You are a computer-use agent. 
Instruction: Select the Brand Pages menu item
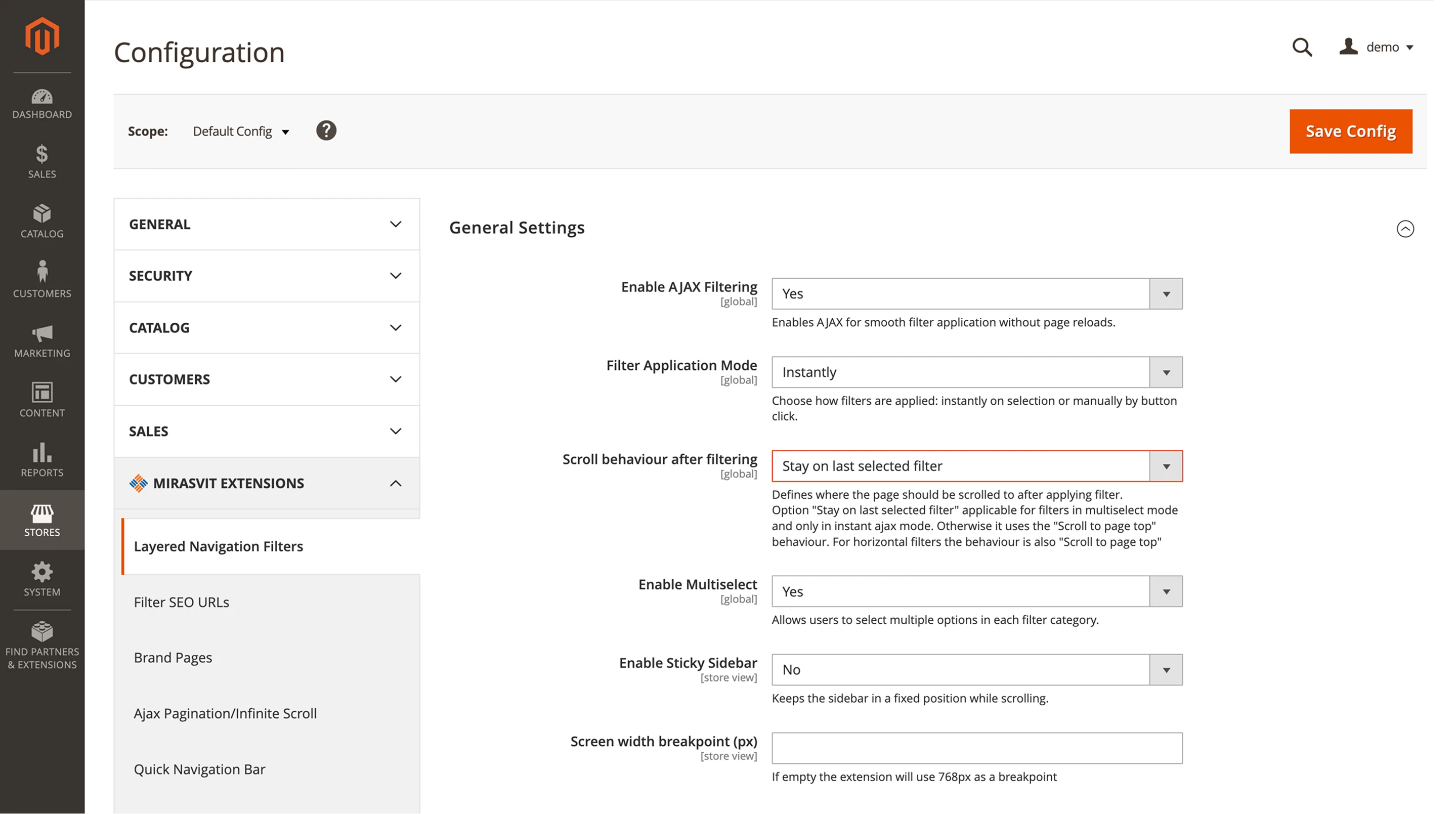(173, 657)
